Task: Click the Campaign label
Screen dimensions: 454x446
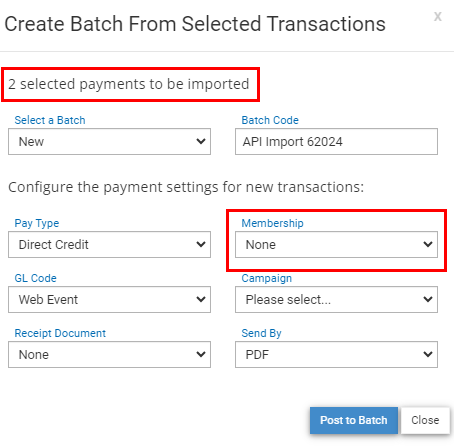Action: 267,278
